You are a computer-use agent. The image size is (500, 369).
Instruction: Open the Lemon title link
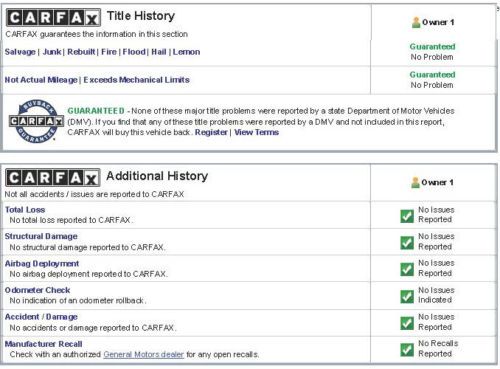[186, 52]
